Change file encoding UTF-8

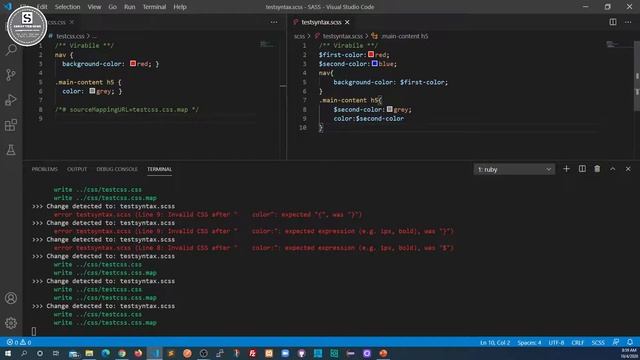tap(556, 342)
